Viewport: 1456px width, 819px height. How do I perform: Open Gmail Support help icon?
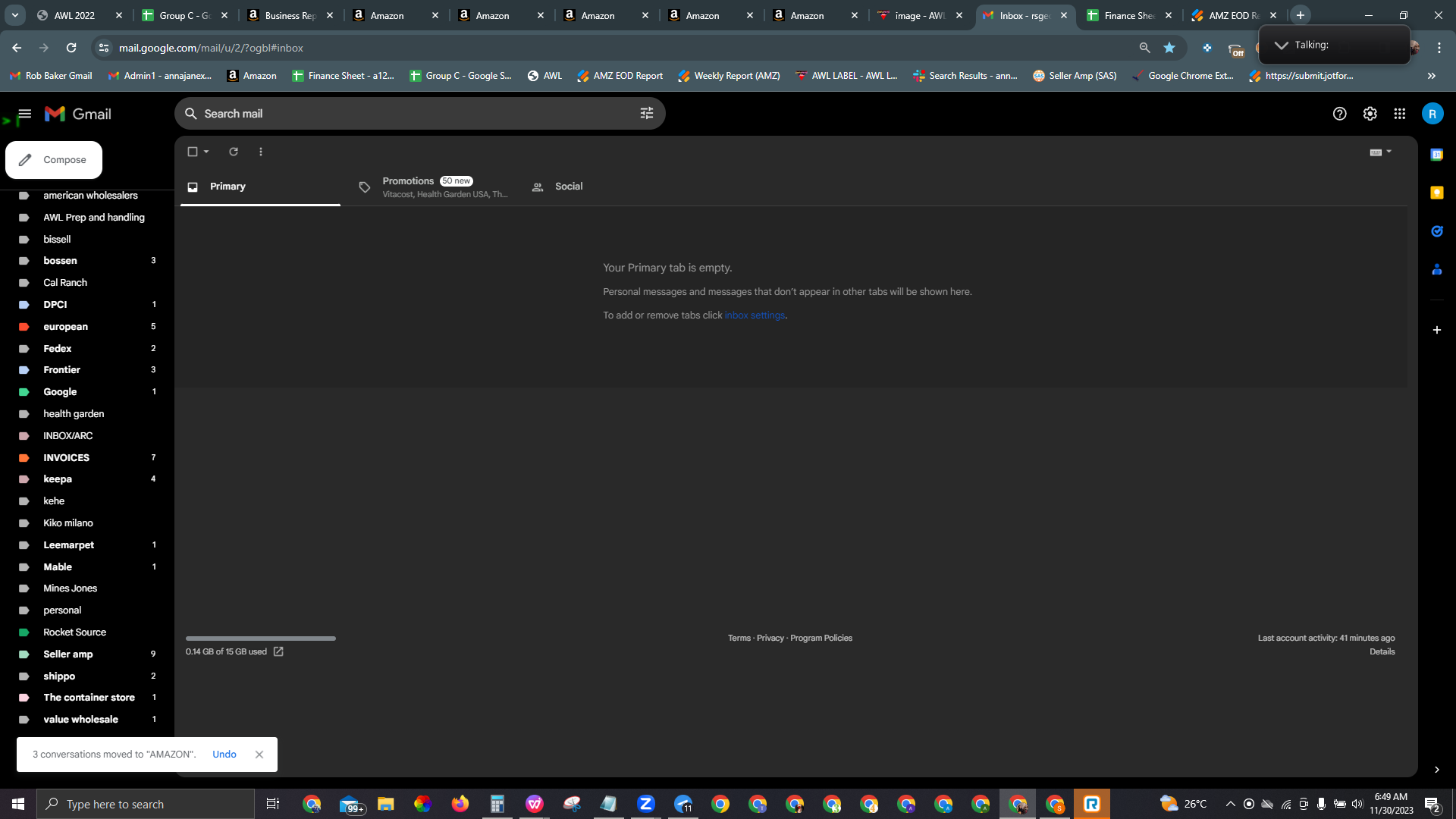[1340, 114]
